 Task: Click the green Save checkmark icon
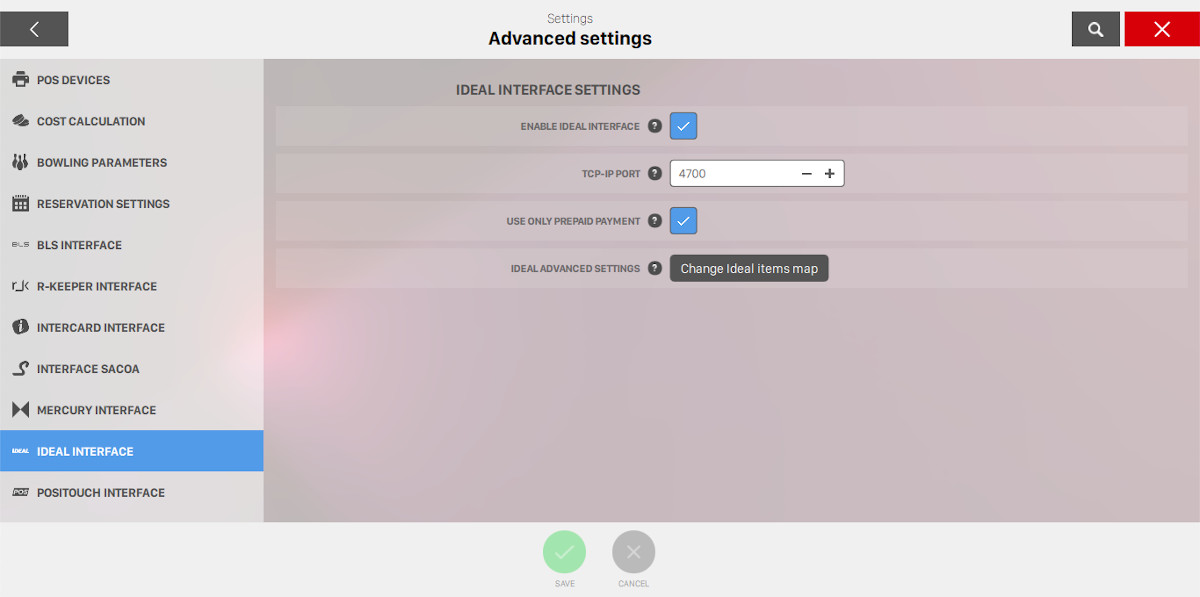coord(564,552)
